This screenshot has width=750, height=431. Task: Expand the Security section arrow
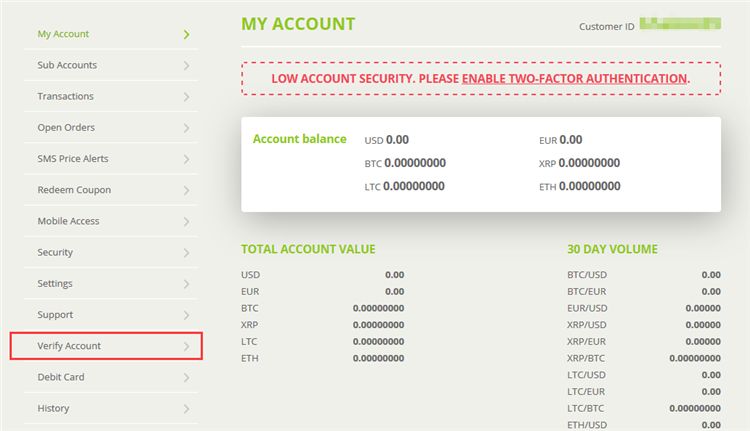coord(187,253)
